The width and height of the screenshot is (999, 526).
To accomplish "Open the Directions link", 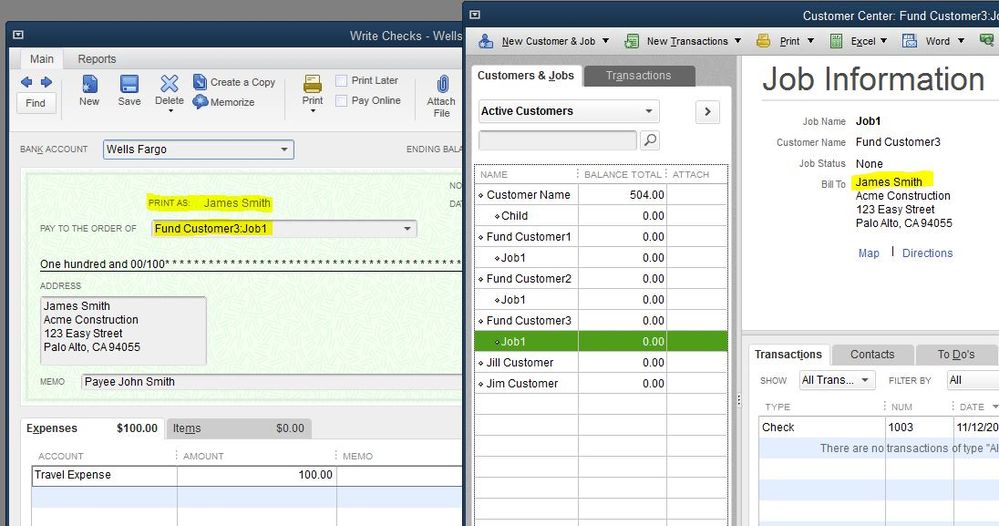I will (x=927, y=253).
